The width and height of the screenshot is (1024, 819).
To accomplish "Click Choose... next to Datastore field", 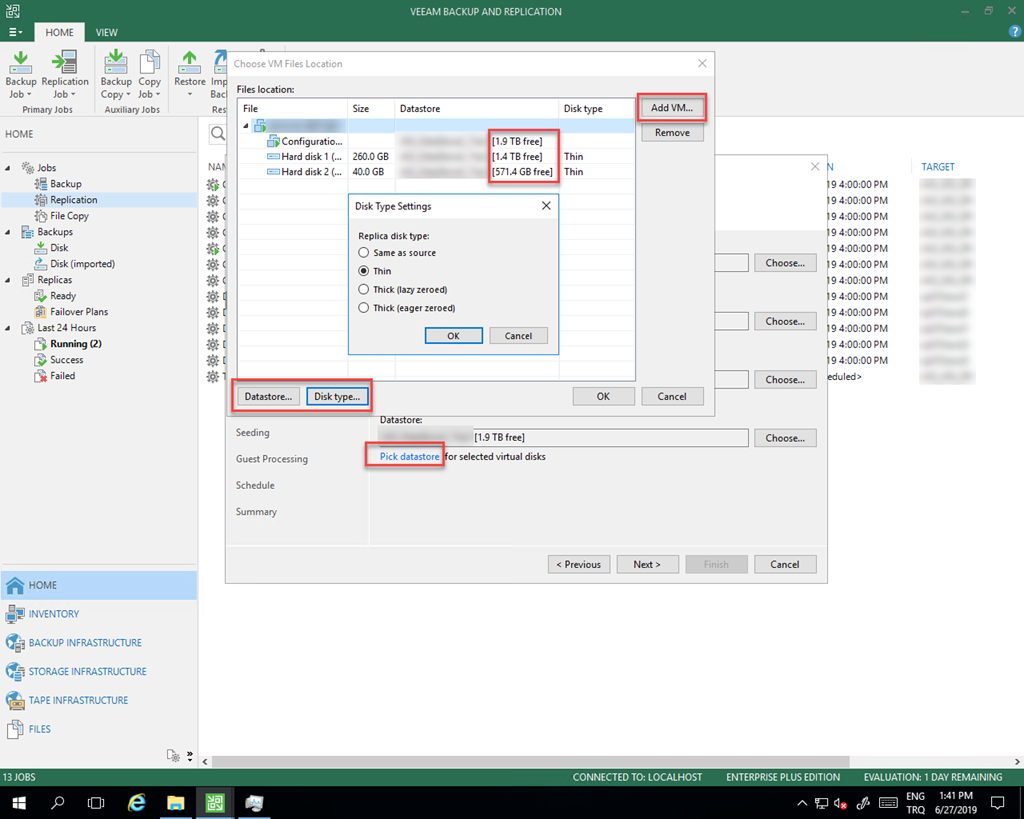I will point(785,438).
